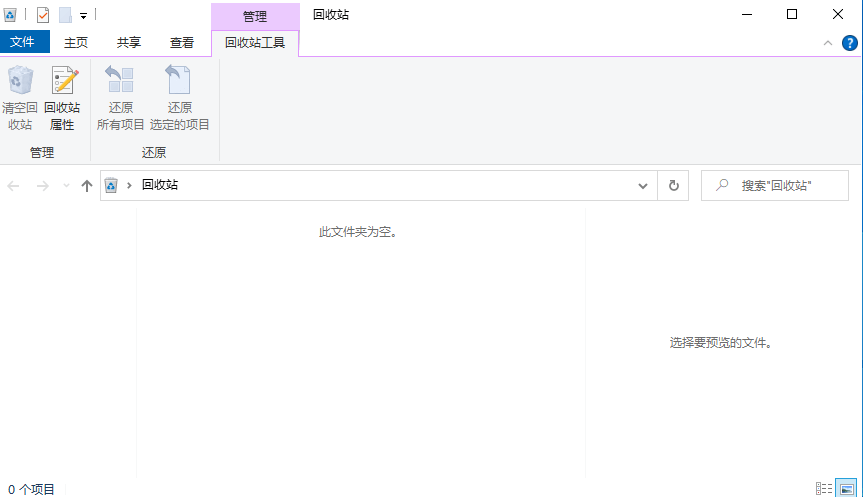The image size is (863, 497).
Task: Minimize the Recycle Bin window
Action: pyautogui.click(x=747, y=14)
